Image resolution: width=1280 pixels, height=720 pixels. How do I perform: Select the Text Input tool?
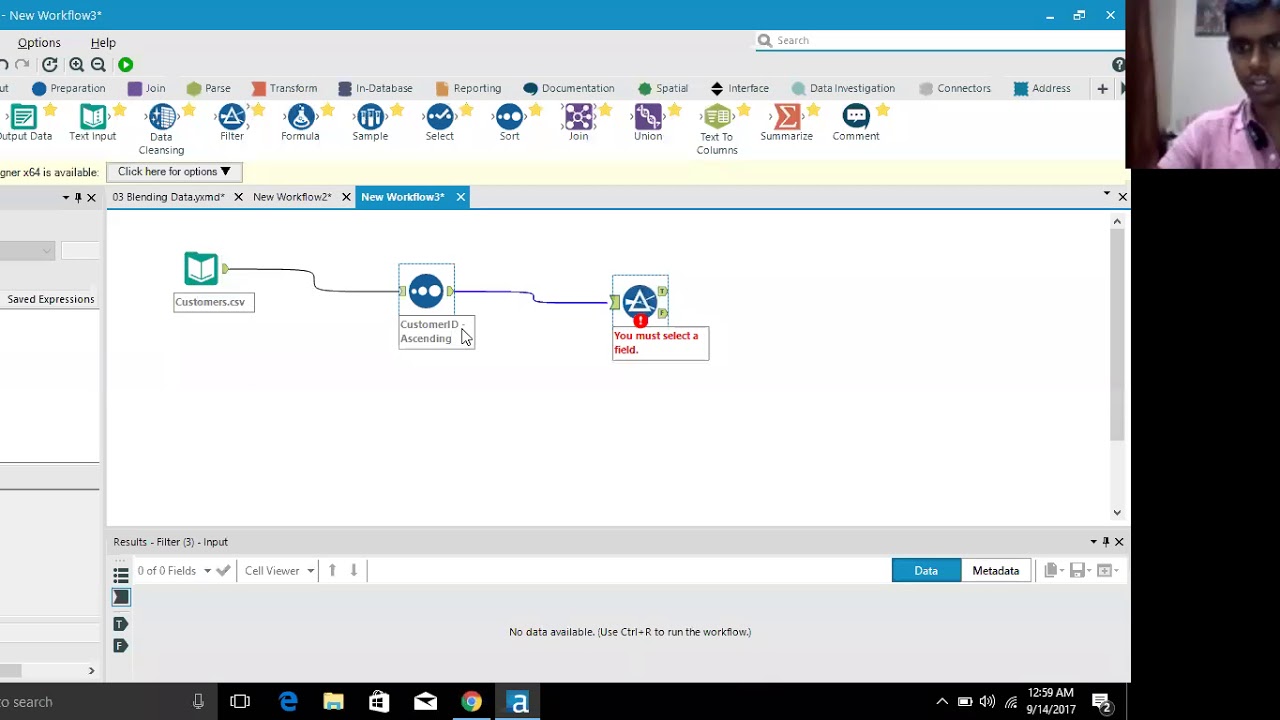point(92,123)
